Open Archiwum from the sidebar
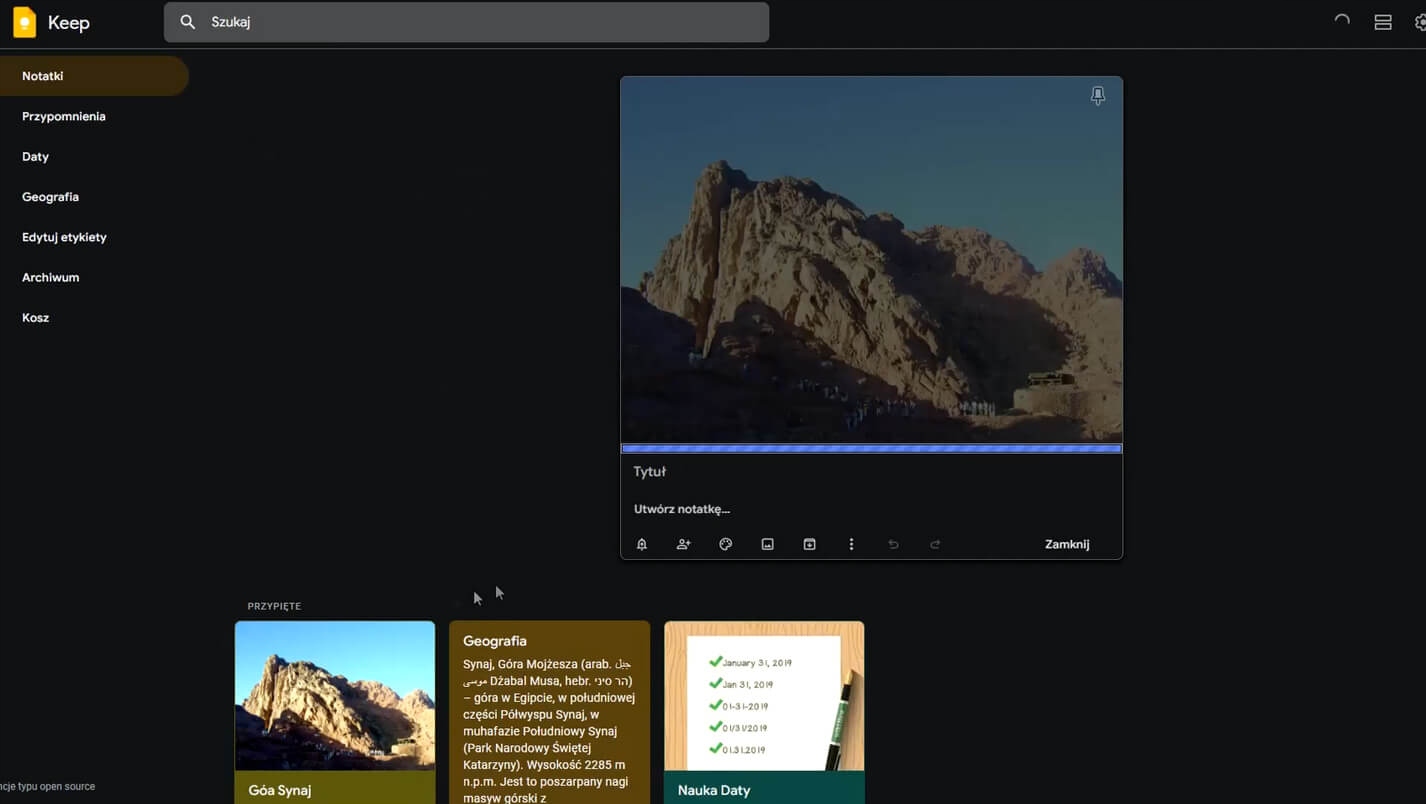 (x=50, y=277)
